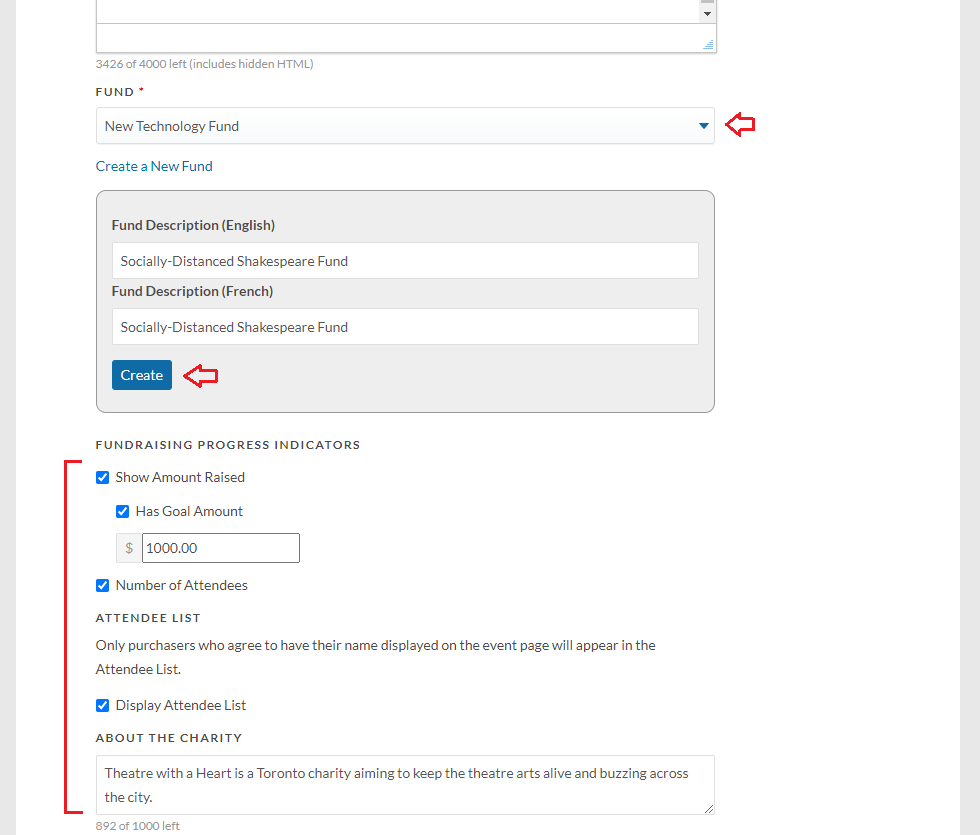This screenshot has height=835, width=980.
Task: Click the Display Attendee List label text
Action: [x=181, y=706]
